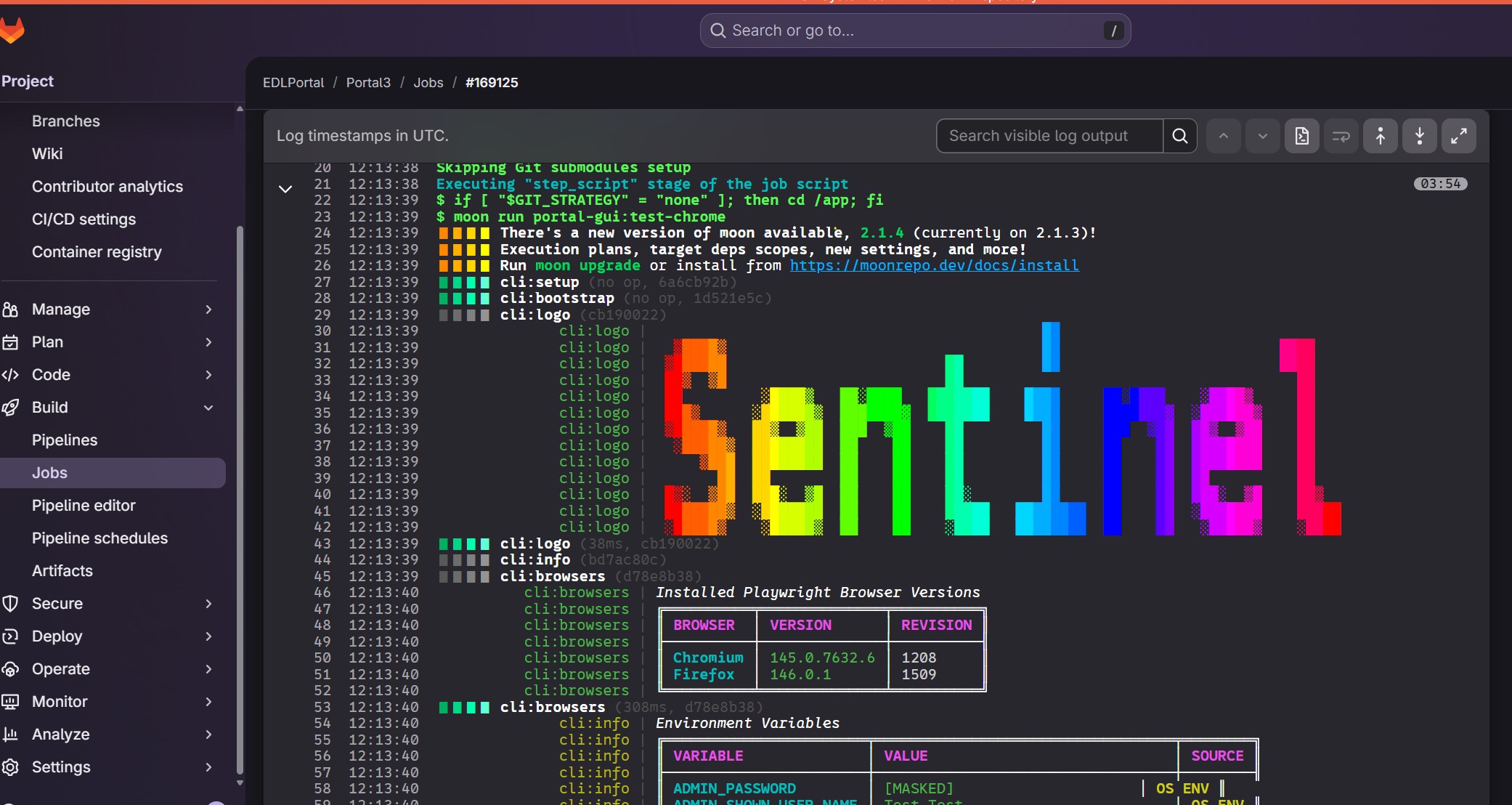Open Pipeline editor

click(84, 506)
